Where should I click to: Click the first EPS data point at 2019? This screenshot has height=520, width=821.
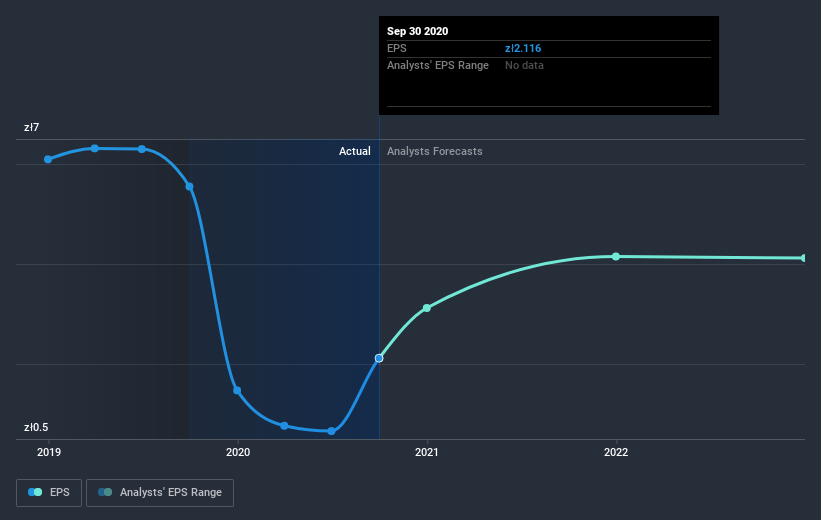click(x=48, y=159)
